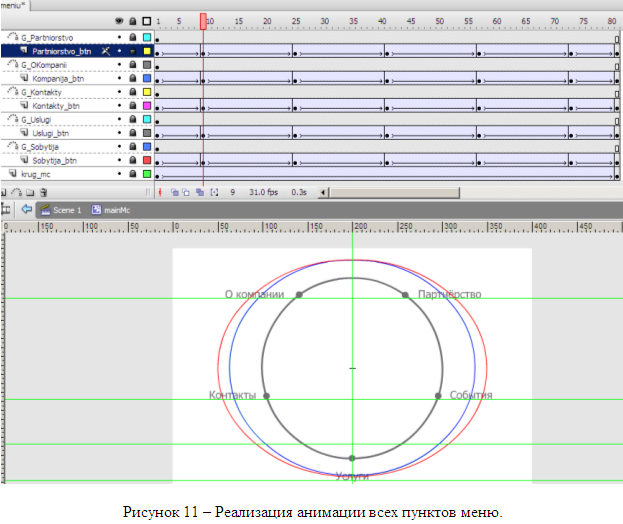
Task: Toggle Show or Hide All Layers eye icon
Action: (119, 21)
